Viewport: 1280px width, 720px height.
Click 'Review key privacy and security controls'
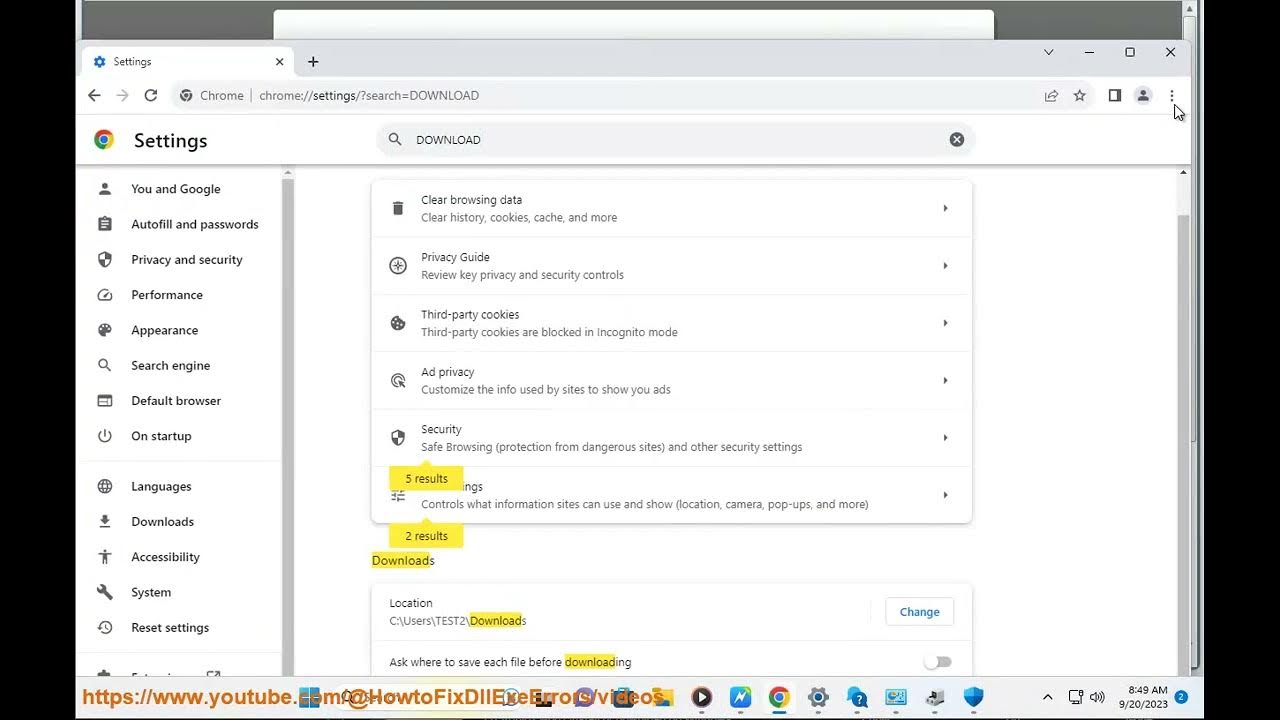pyautogui.click(x=522, y=275)
